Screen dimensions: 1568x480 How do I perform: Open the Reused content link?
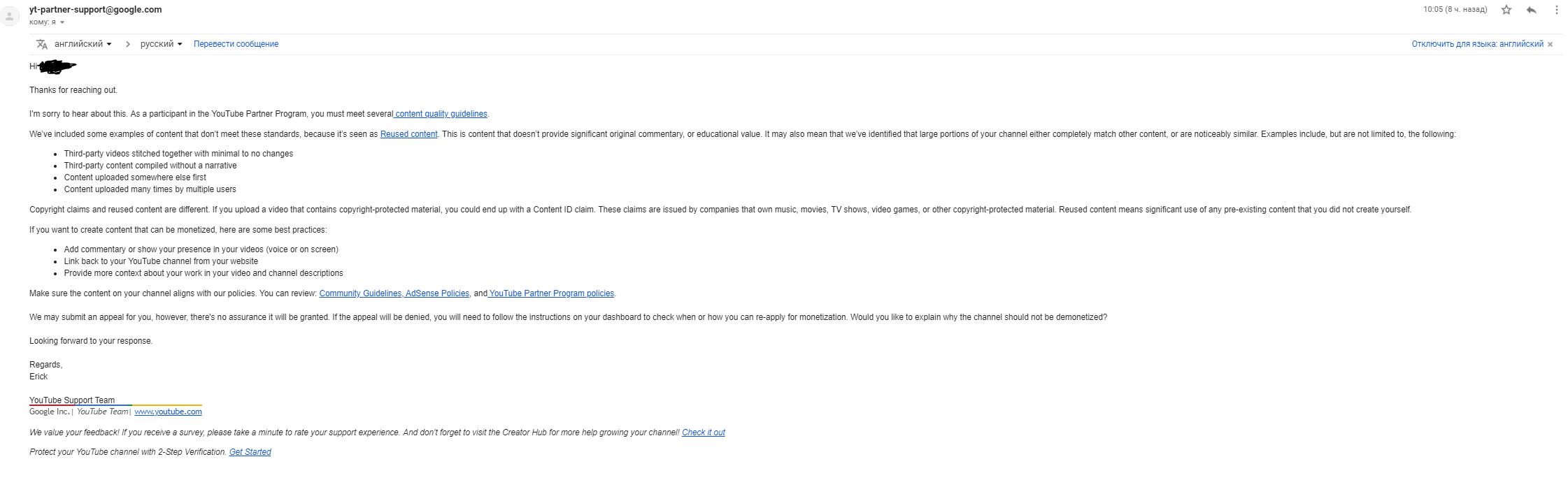(x=408, y=134)
